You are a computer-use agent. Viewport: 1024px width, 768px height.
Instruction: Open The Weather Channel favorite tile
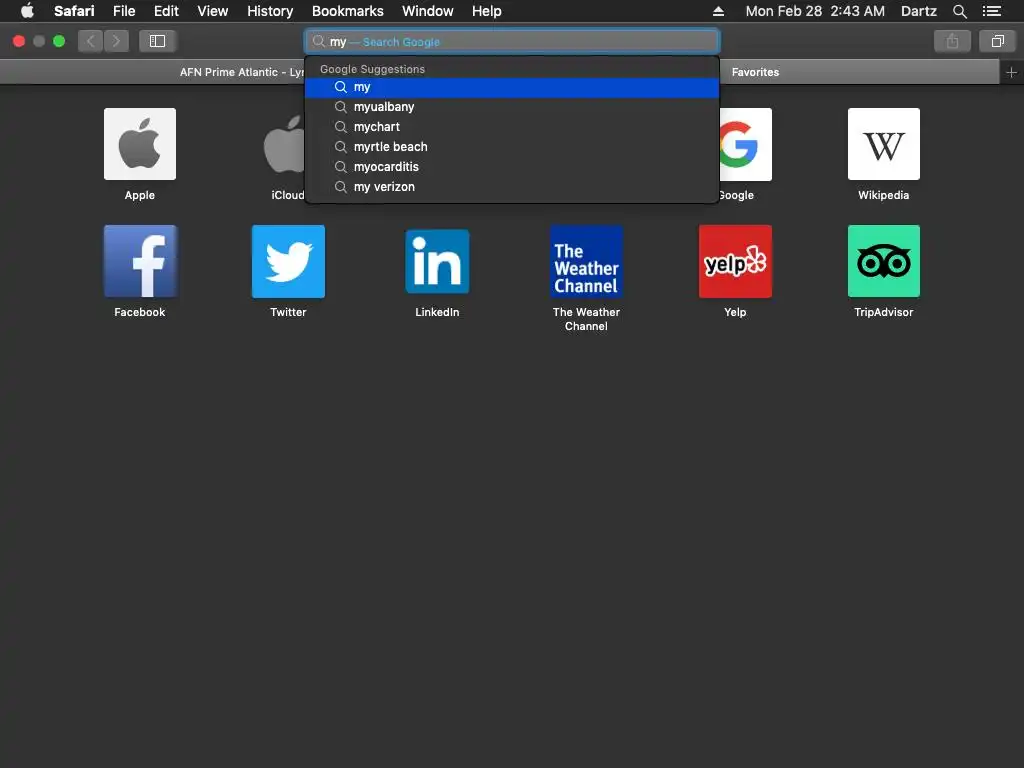pyautogui.click(x=586, y=261)
